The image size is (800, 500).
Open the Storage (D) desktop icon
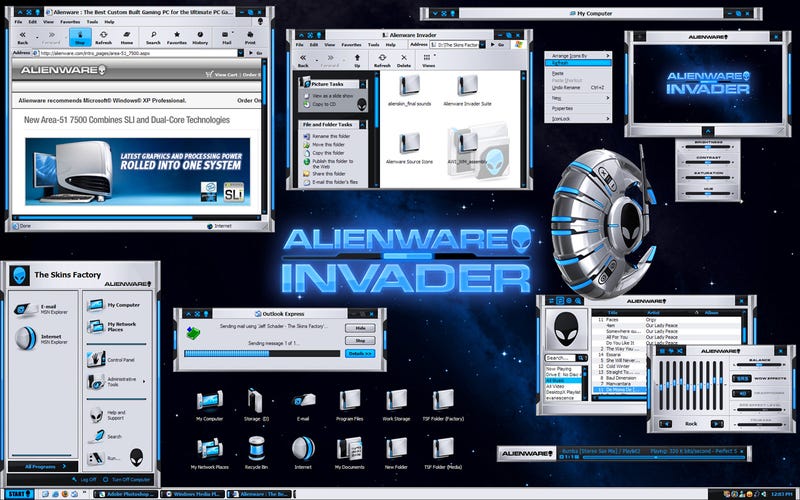coord(256,405)
